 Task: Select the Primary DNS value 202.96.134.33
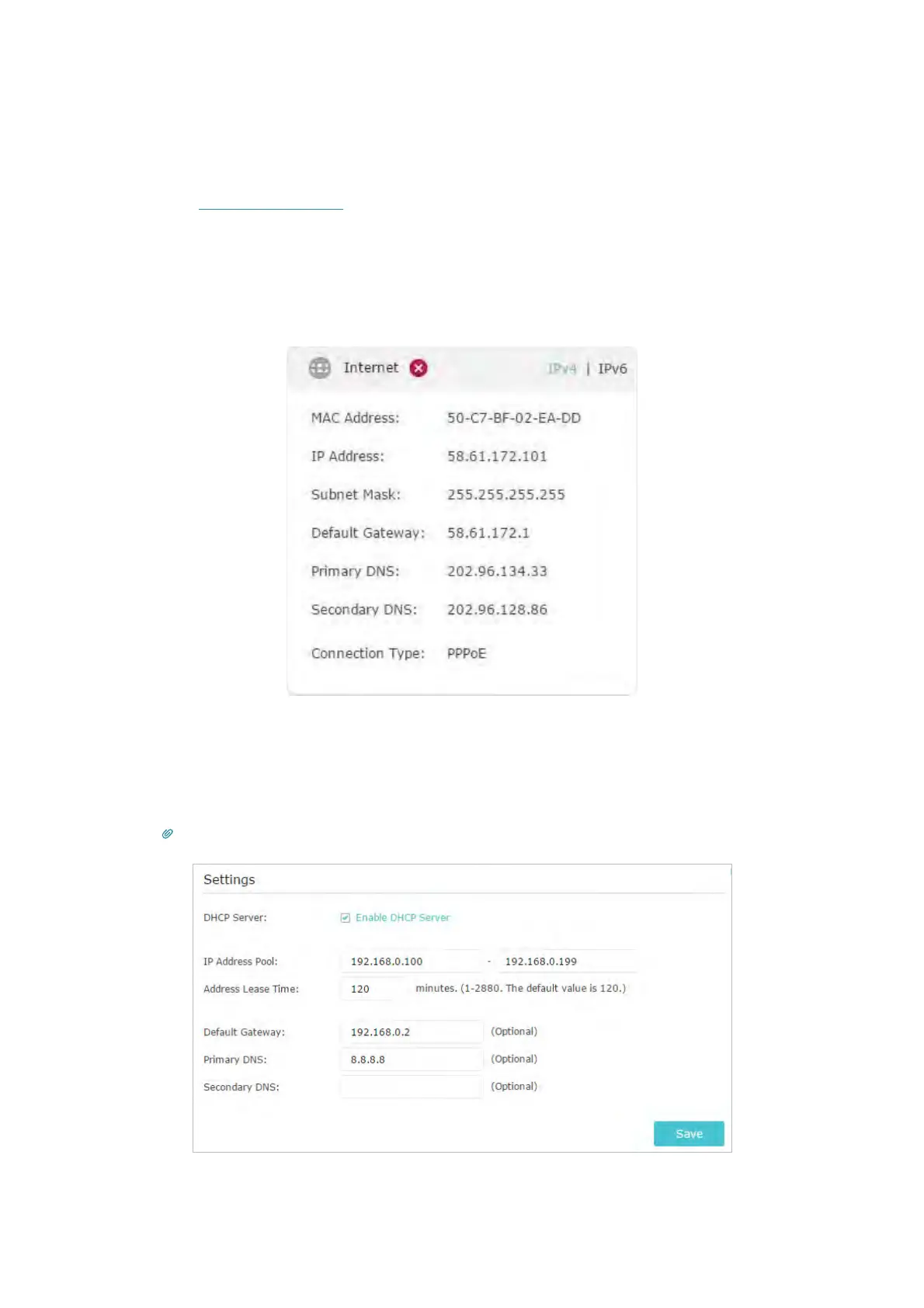coord(497,571)
